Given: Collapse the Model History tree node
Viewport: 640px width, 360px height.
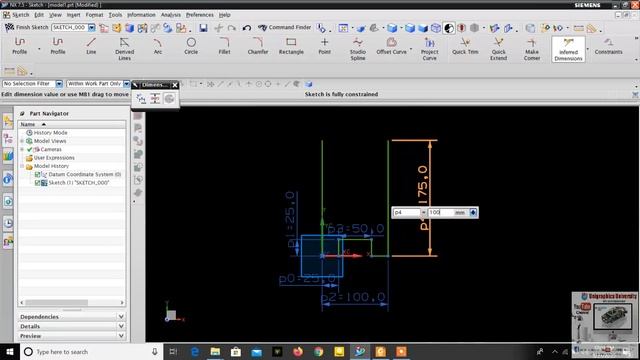Looking at the screenshot, I should pyautogui.click(x=22, y=166).
